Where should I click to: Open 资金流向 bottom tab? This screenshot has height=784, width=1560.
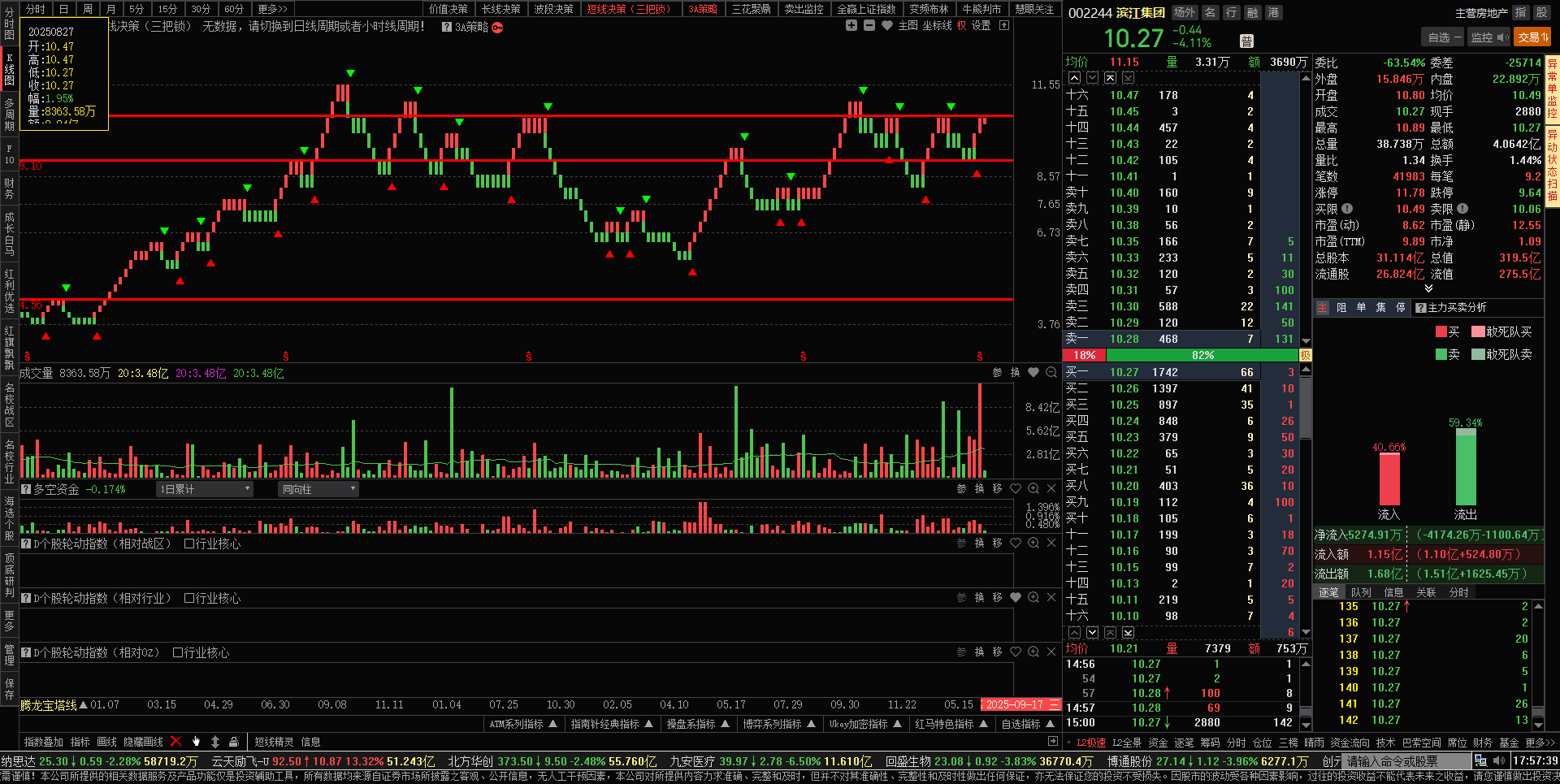pos(1350,743)
